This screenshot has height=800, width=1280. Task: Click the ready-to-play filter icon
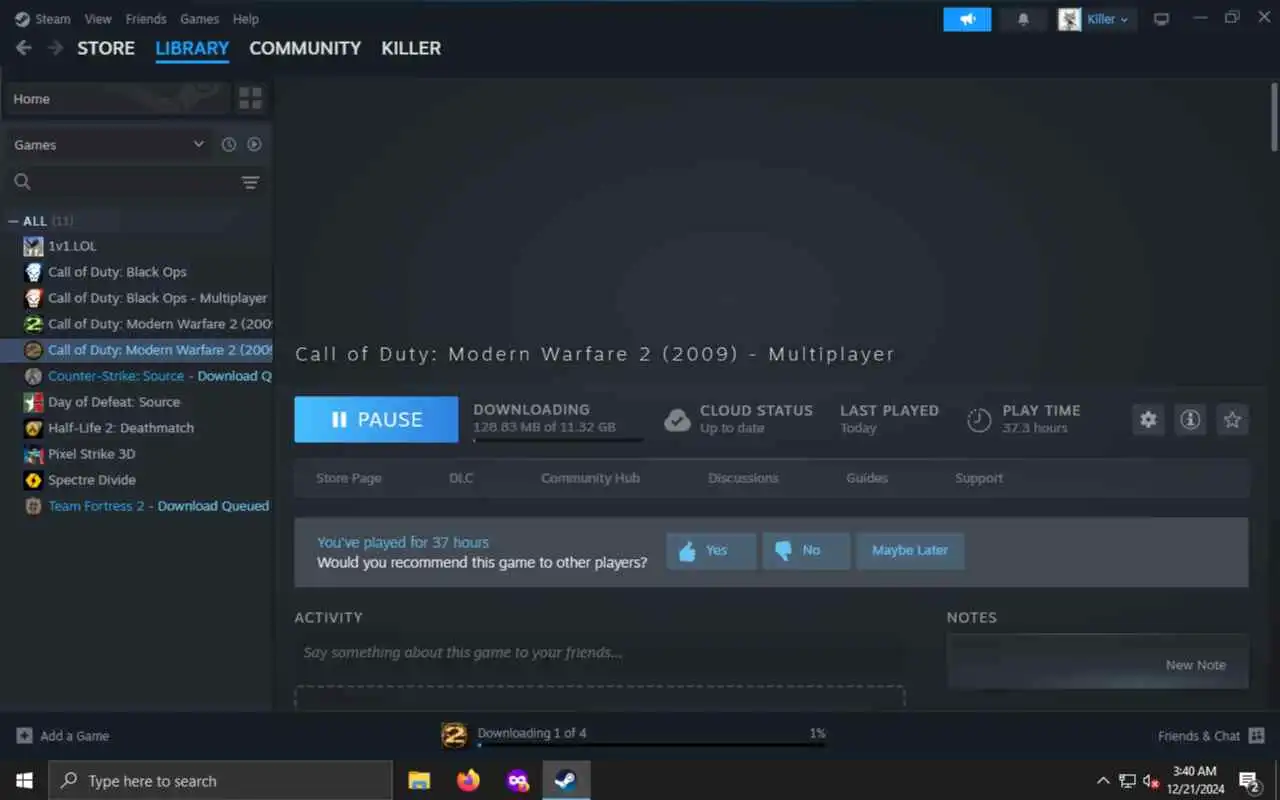[x=254, y=144]
